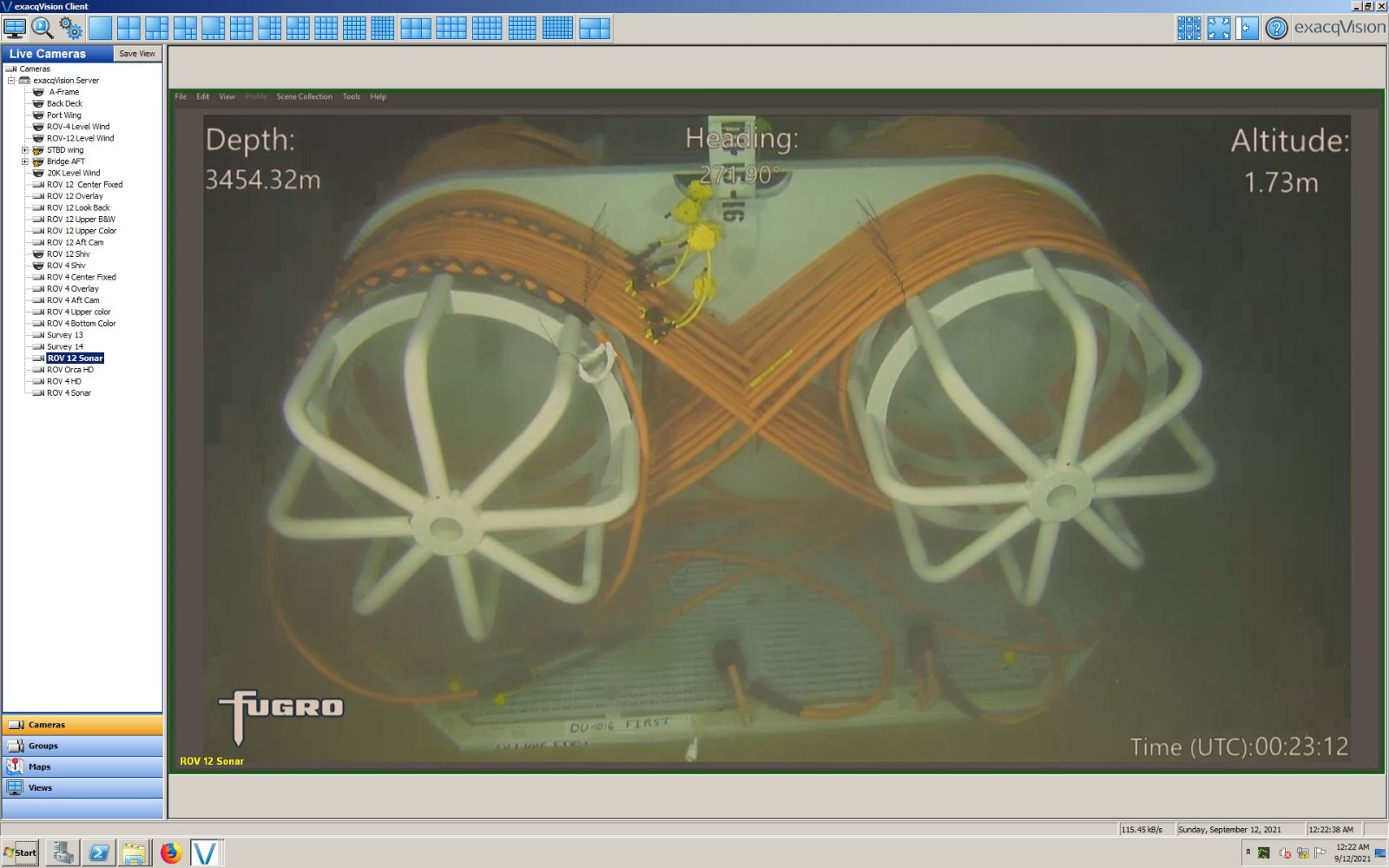
Task: Open the Config setup gears icon
Action: click(x=70, y=29)
